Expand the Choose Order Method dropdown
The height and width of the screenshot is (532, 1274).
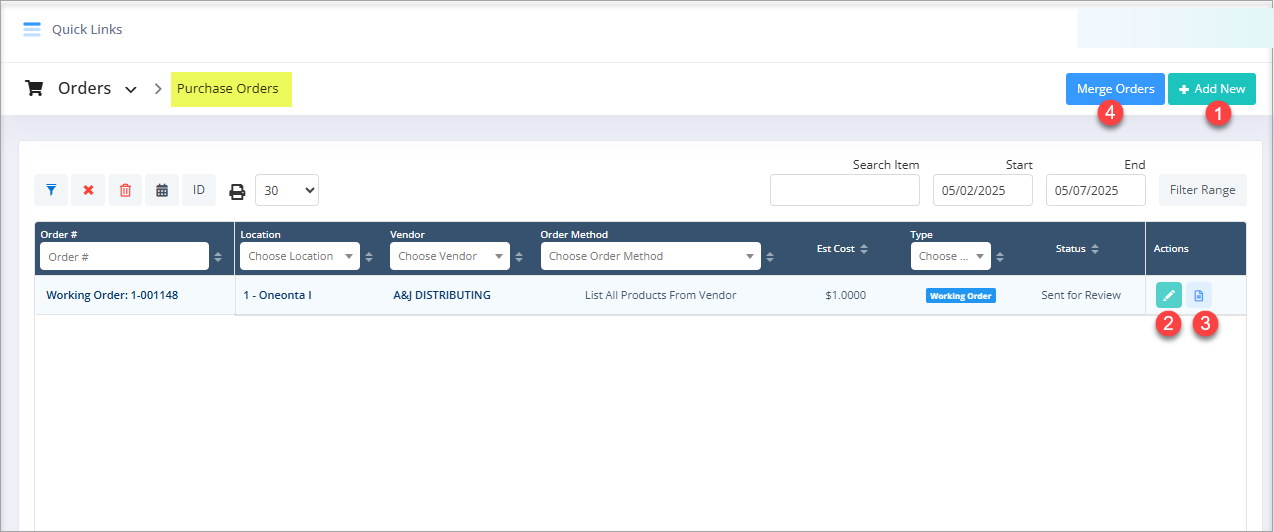click(650, 256)
